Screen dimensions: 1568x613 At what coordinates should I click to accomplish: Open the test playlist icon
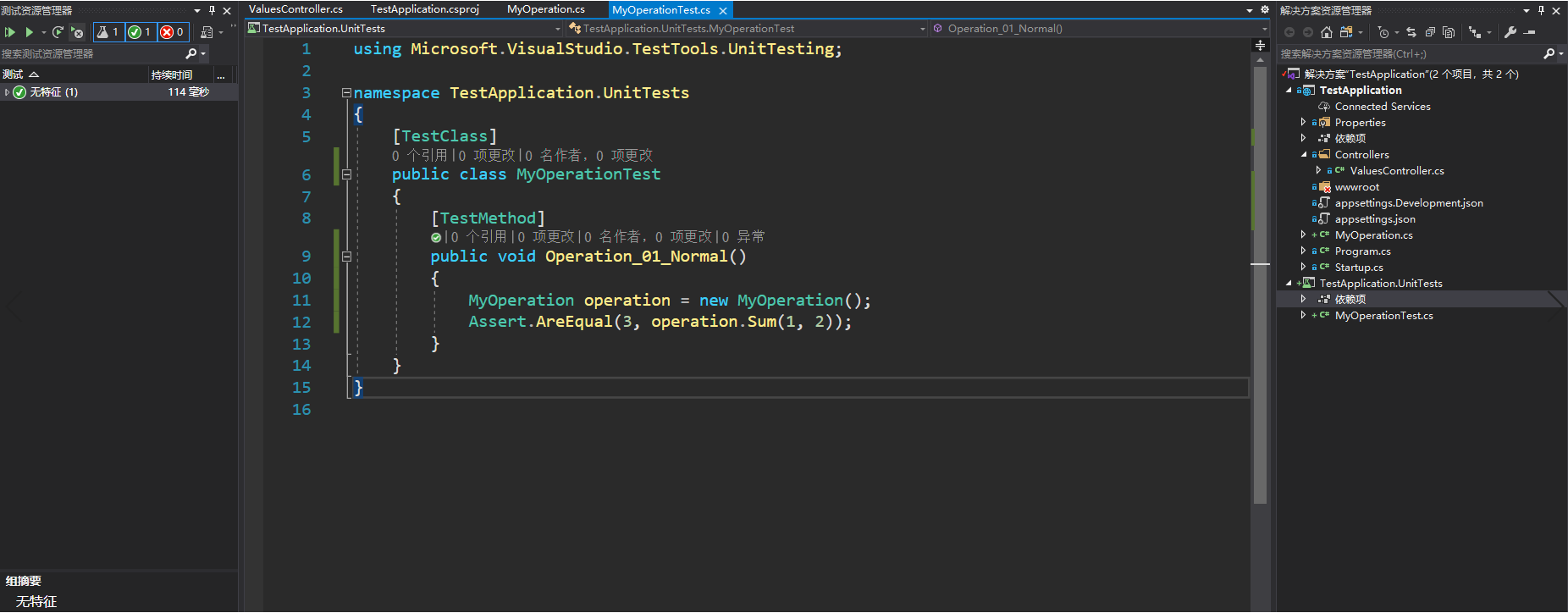click(207, 32)
